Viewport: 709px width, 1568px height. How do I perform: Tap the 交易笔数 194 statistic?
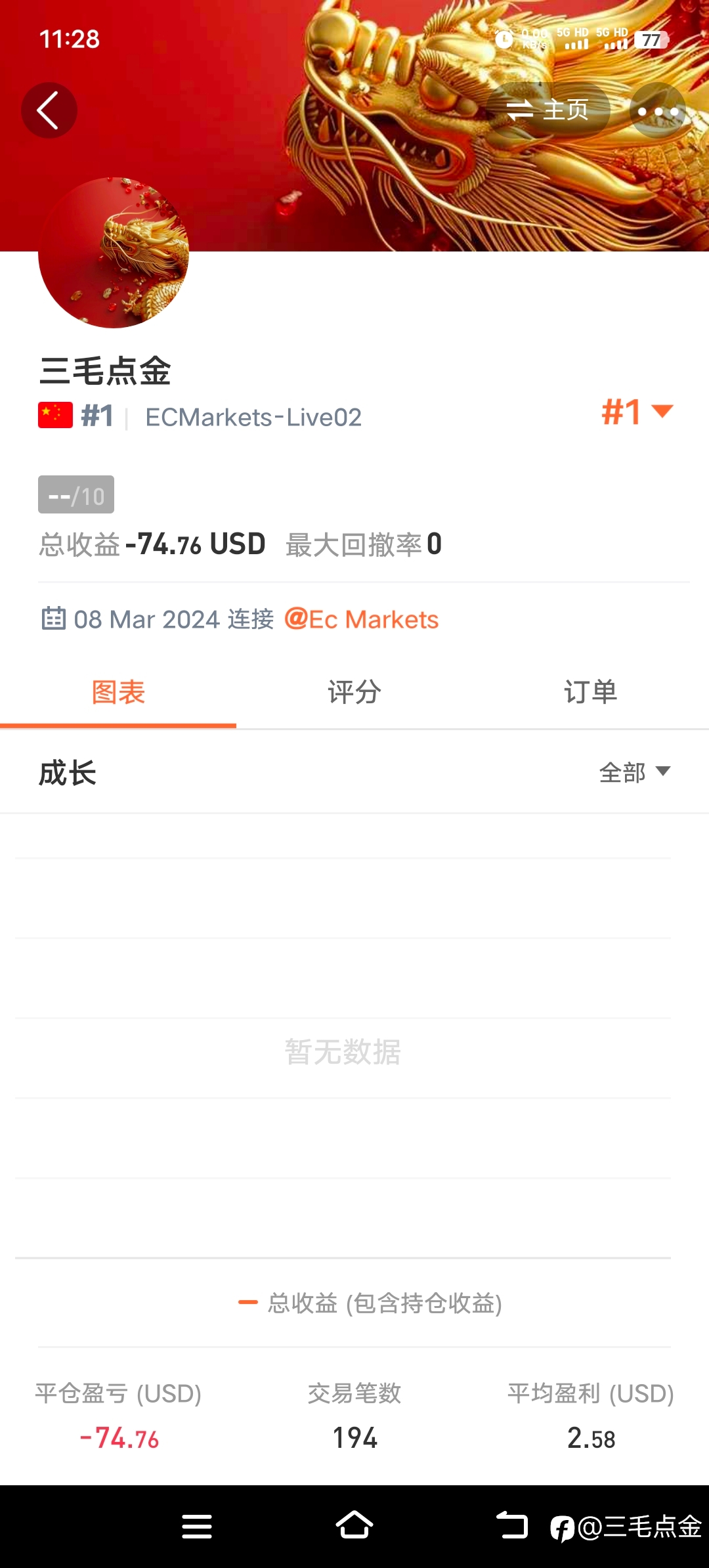(x=354, y=1416)
